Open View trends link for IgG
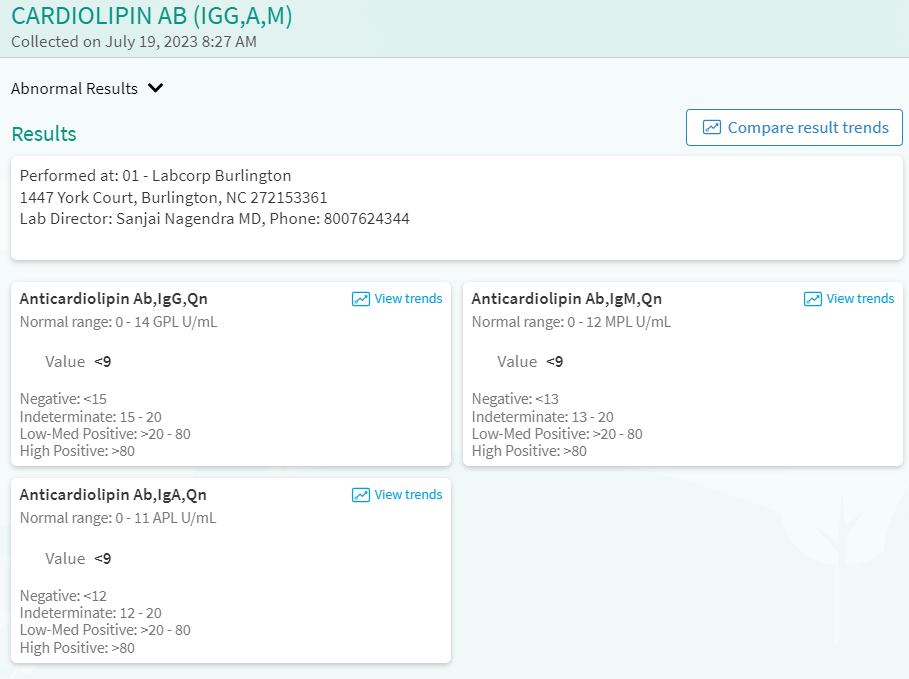 tap(408, 299)
